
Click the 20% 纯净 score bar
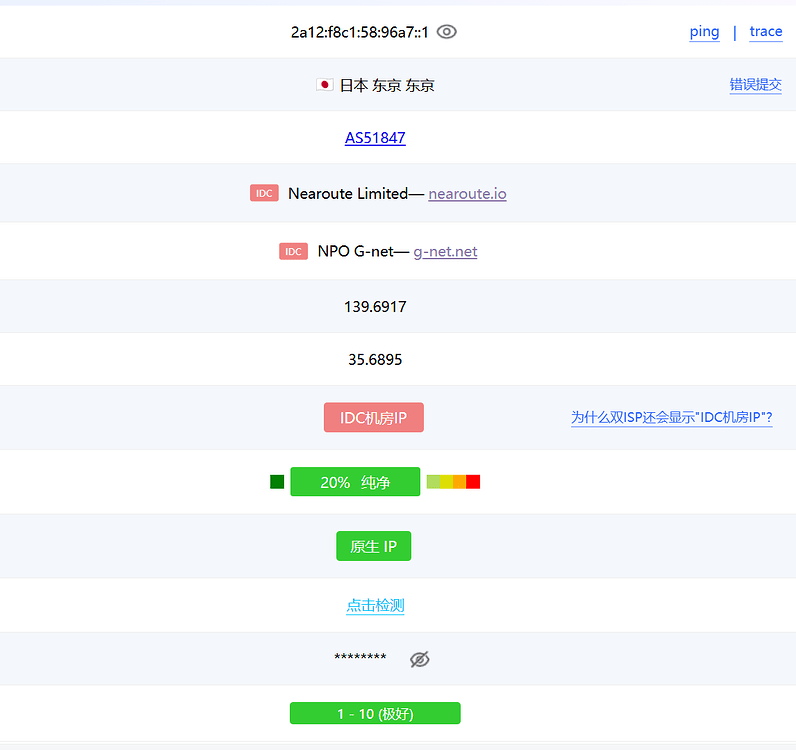355,481
